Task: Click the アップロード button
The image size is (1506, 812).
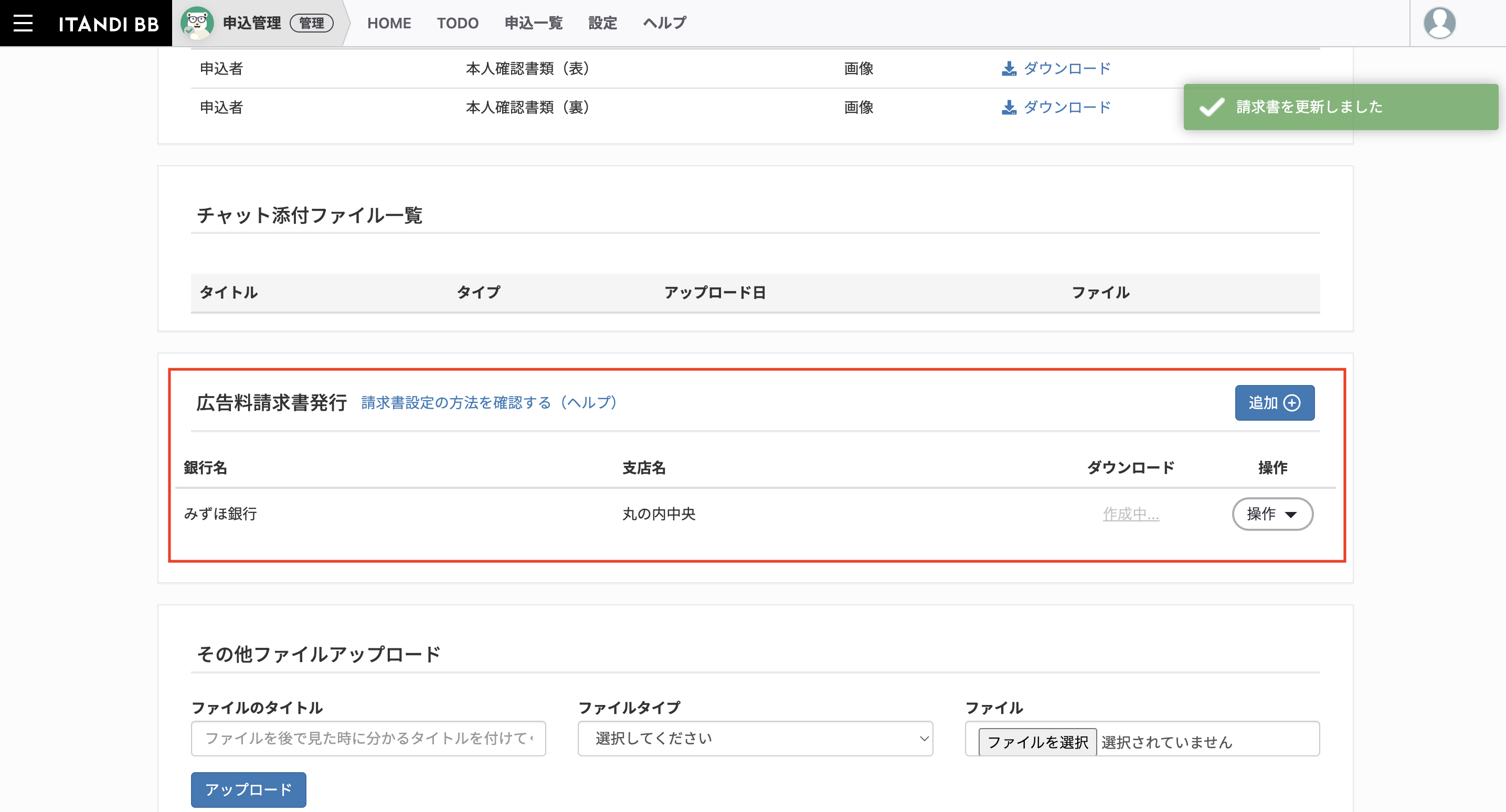Action: [249, 790]
